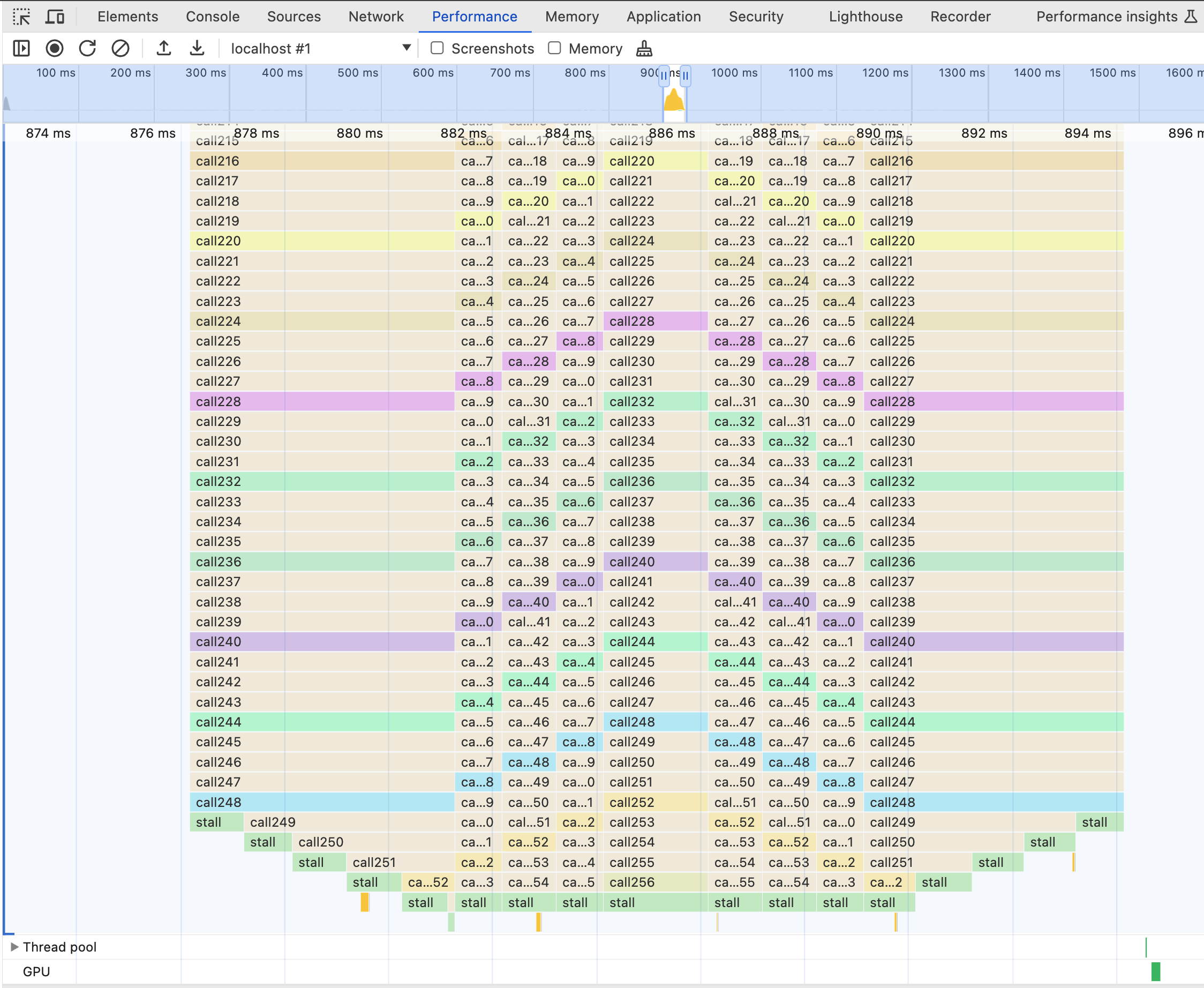
Task: Select the call241 frame in middle column
Action: [x=656, y=582]
